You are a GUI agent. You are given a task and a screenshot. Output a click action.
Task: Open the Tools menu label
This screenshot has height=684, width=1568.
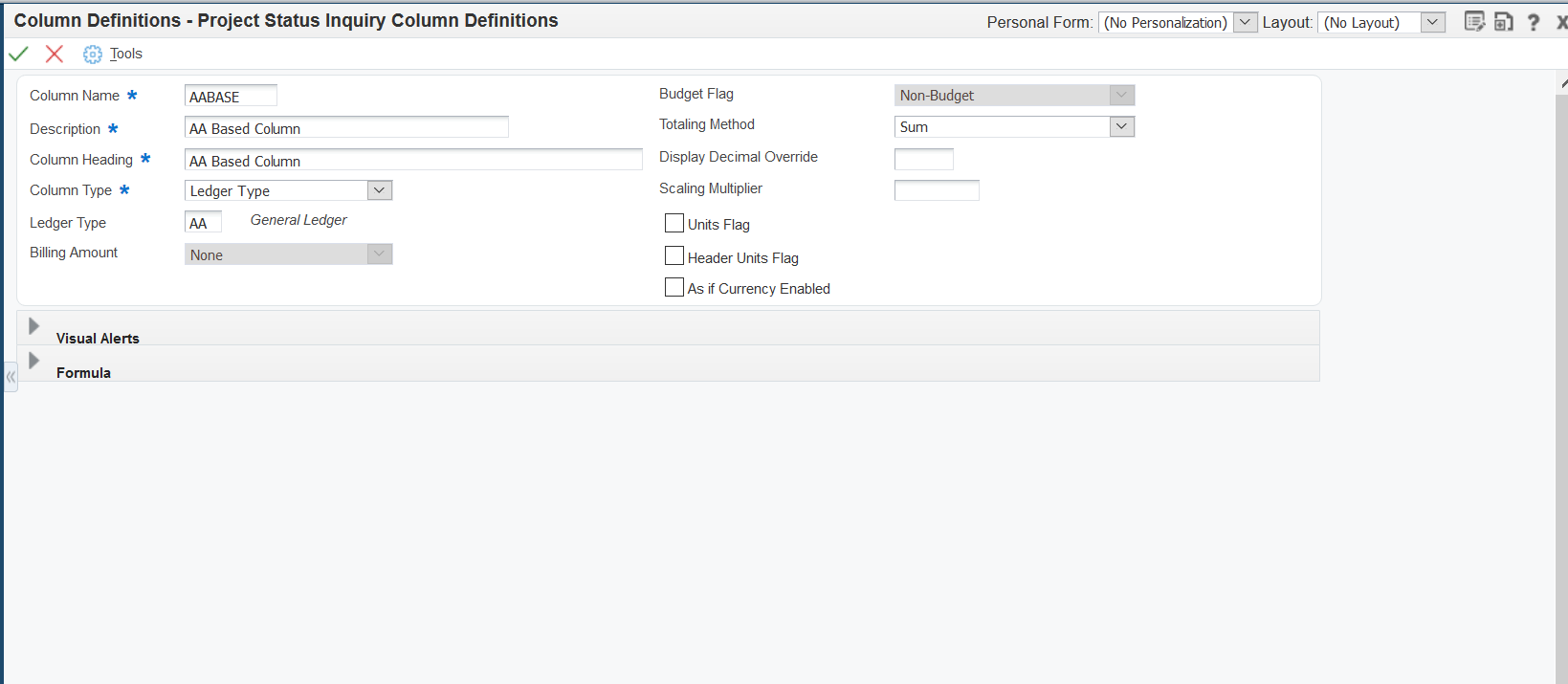(126, 54)
